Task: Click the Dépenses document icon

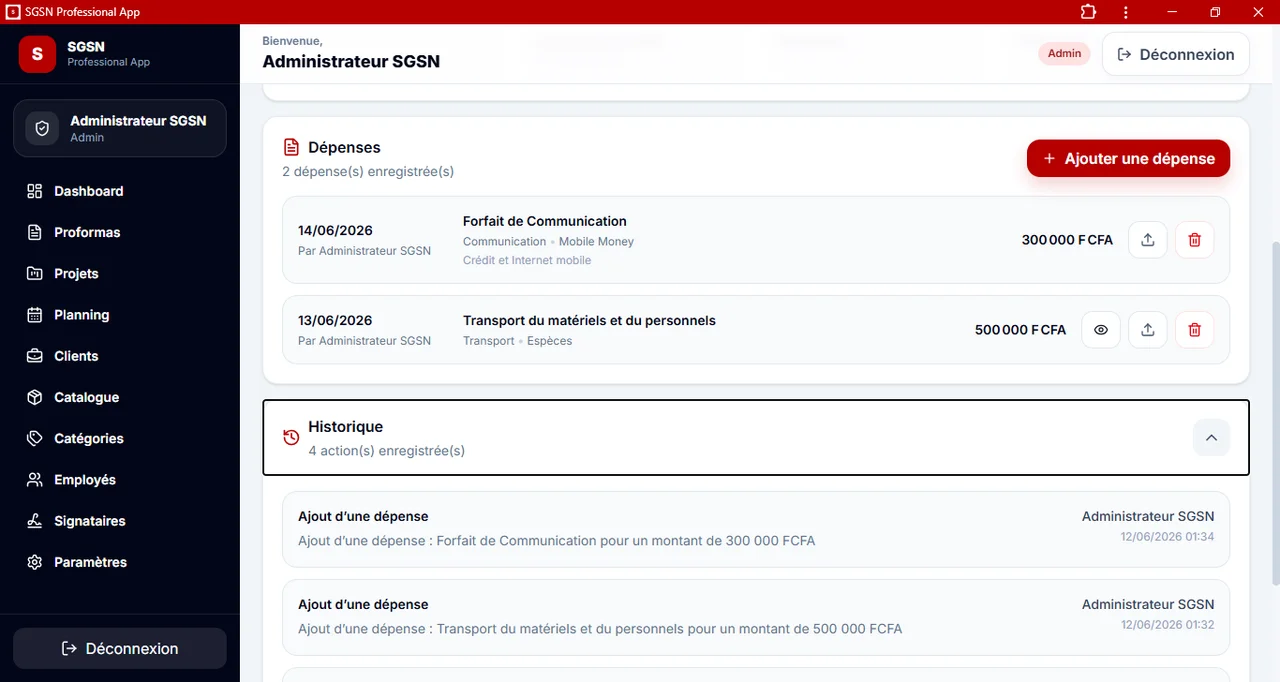Action: coord(291,148)
